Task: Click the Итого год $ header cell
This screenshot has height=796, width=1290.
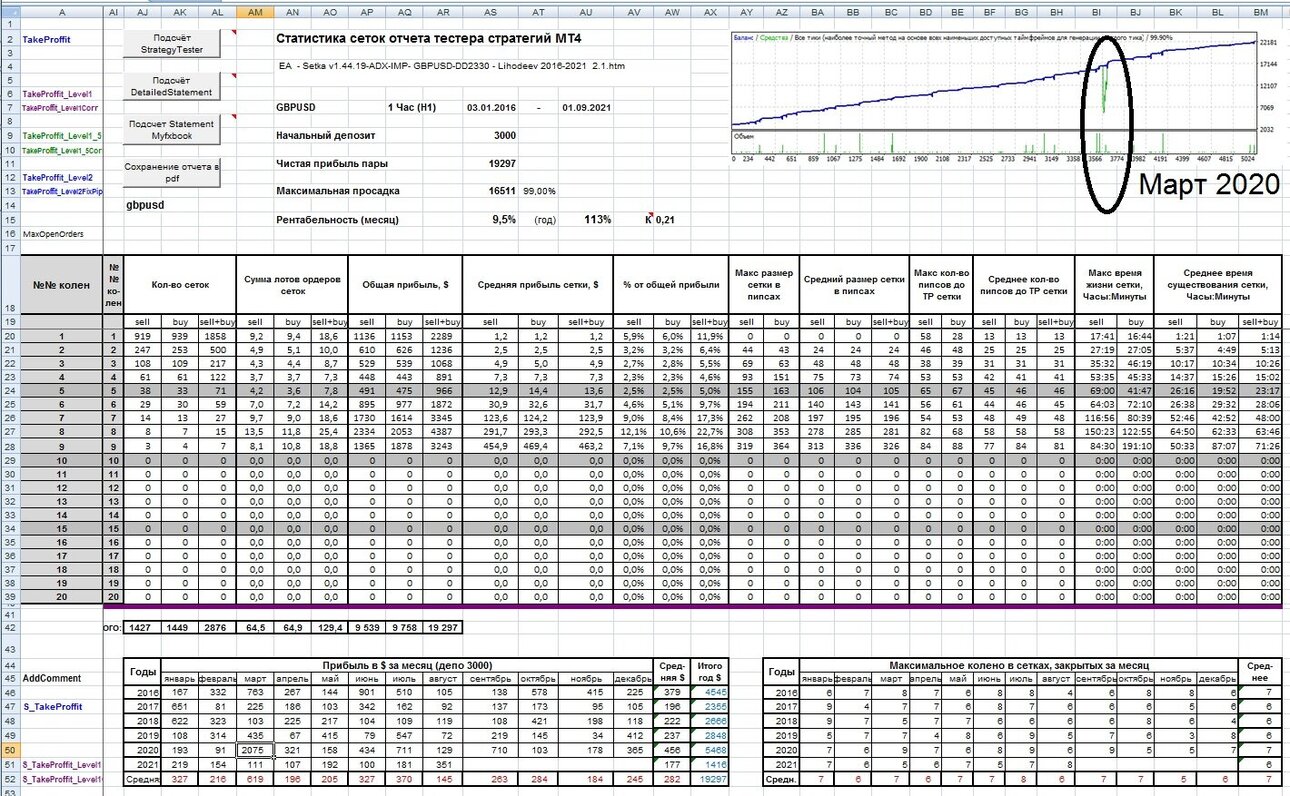Action: click(x=710, y=671)
